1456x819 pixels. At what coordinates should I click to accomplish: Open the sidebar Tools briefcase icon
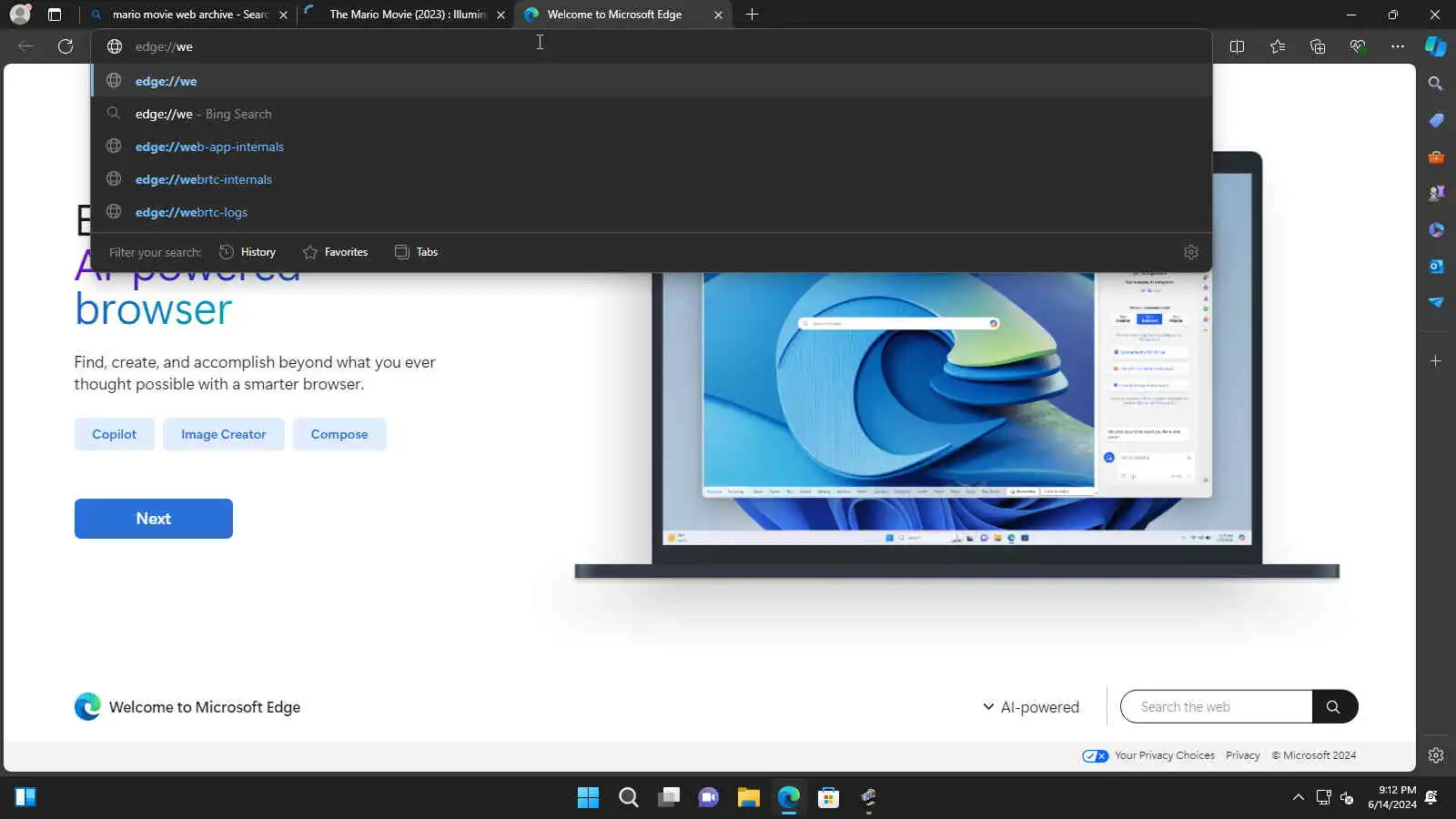pyautogui.click(x=1436, y=157)
